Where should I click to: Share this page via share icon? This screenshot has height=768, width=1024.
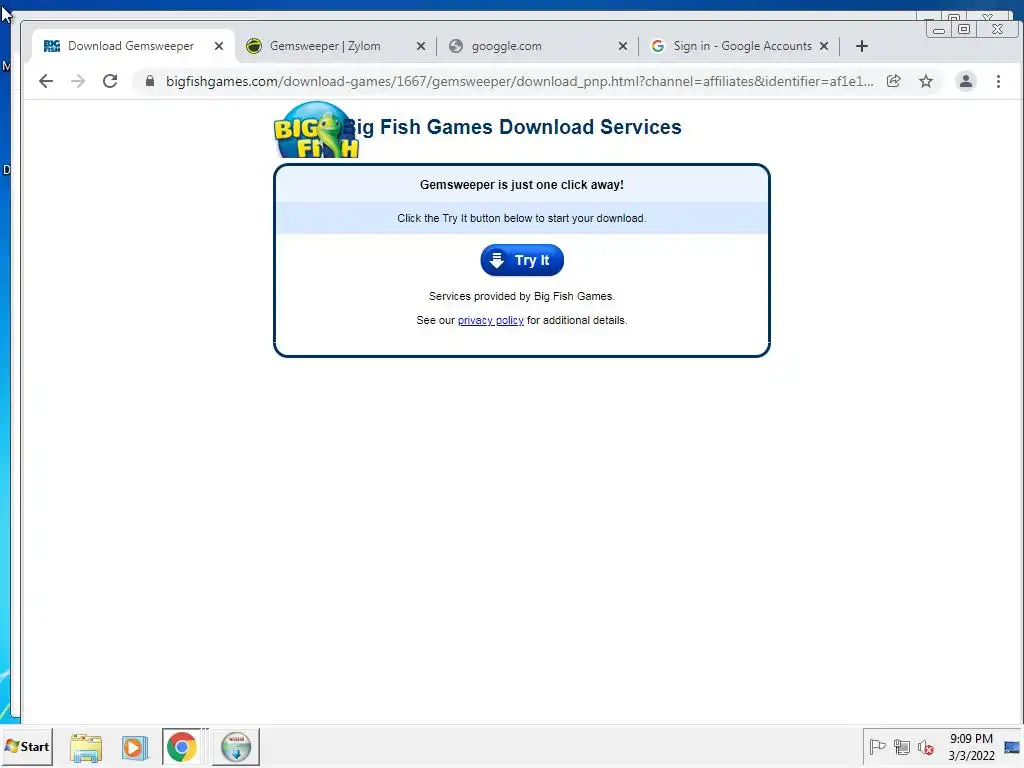[x=893, y=81]
